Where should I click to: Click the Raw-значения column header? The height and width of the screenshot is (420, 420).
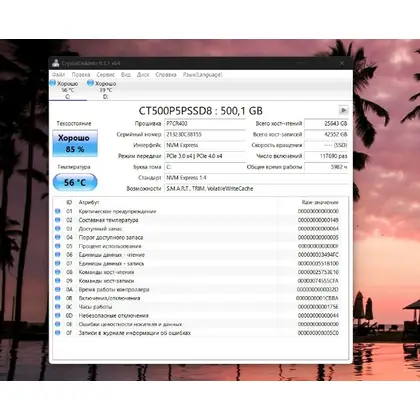(x=320, y=202)
